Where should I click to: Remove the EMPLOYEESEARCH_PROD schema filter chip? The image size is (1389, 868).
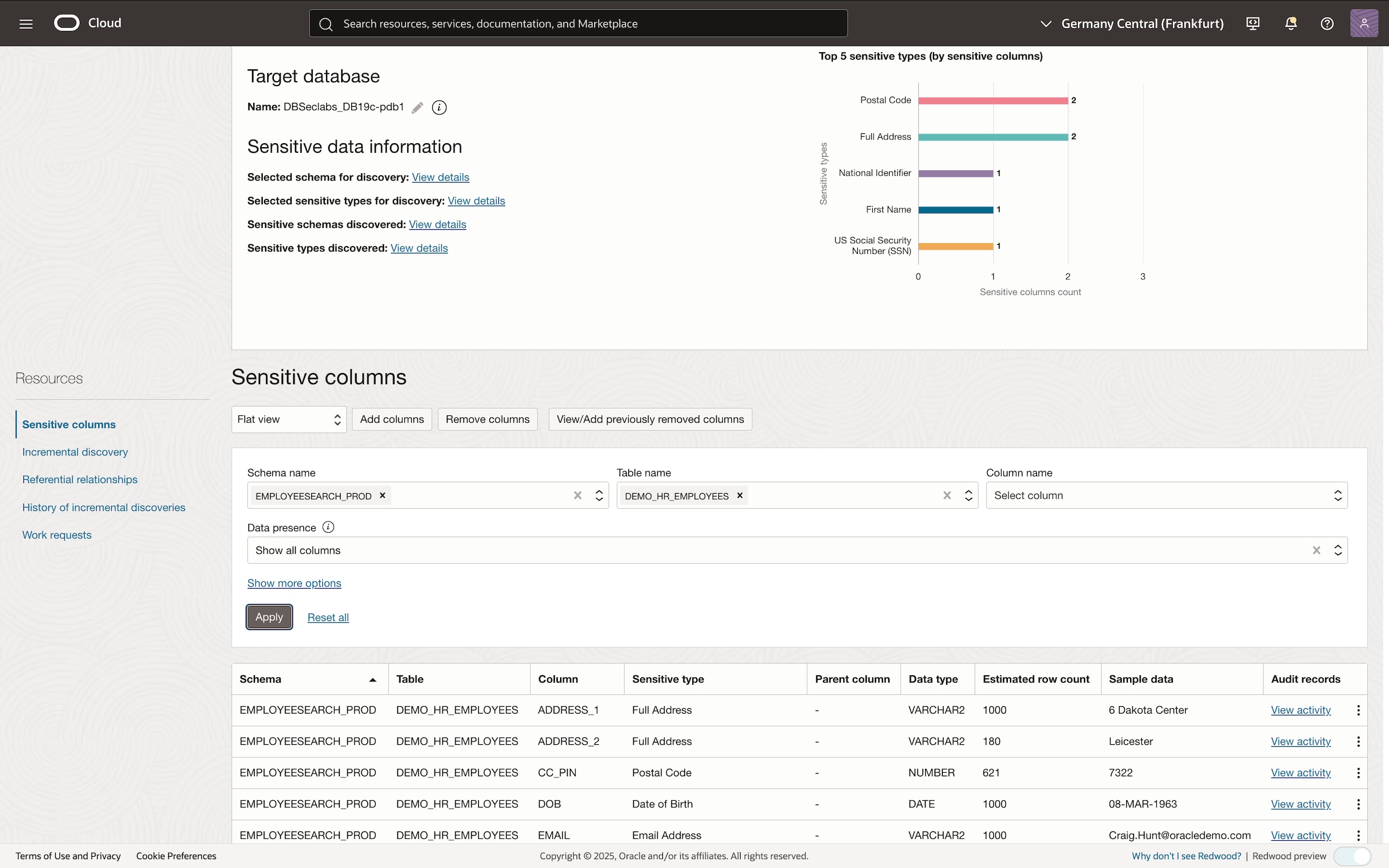coord(382,495)
